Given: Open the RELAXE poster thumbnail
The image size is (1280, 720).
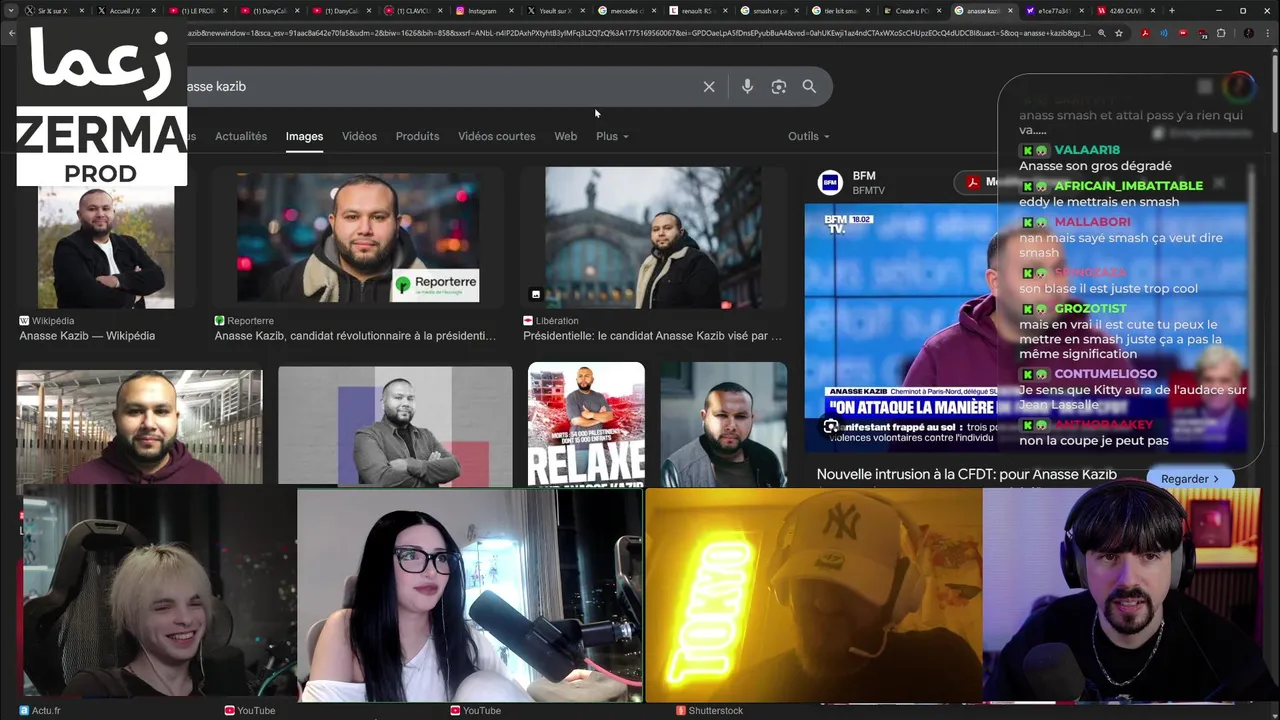Looking at the screenshot, I should pos(586,424).
